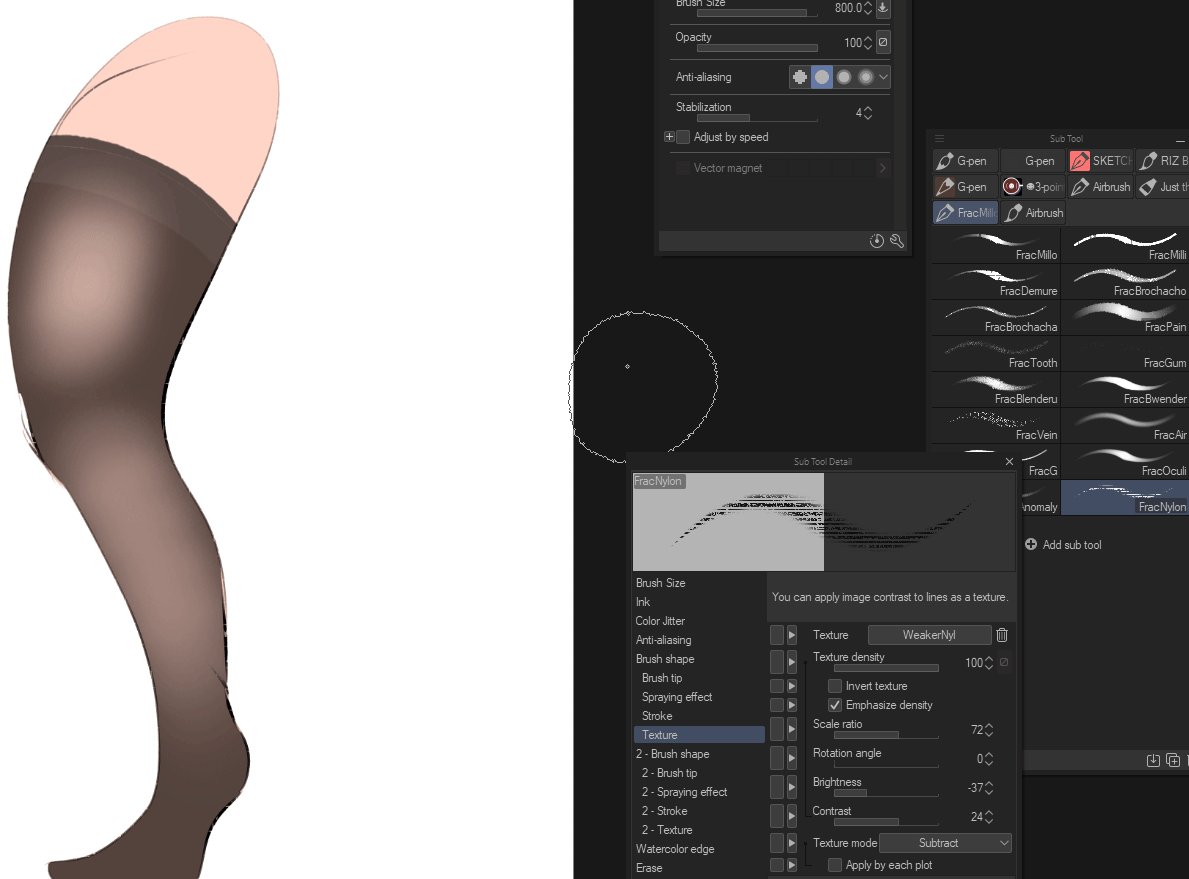
Task: Click the Brush Size value stepper
Action: (x=868, y=8)
